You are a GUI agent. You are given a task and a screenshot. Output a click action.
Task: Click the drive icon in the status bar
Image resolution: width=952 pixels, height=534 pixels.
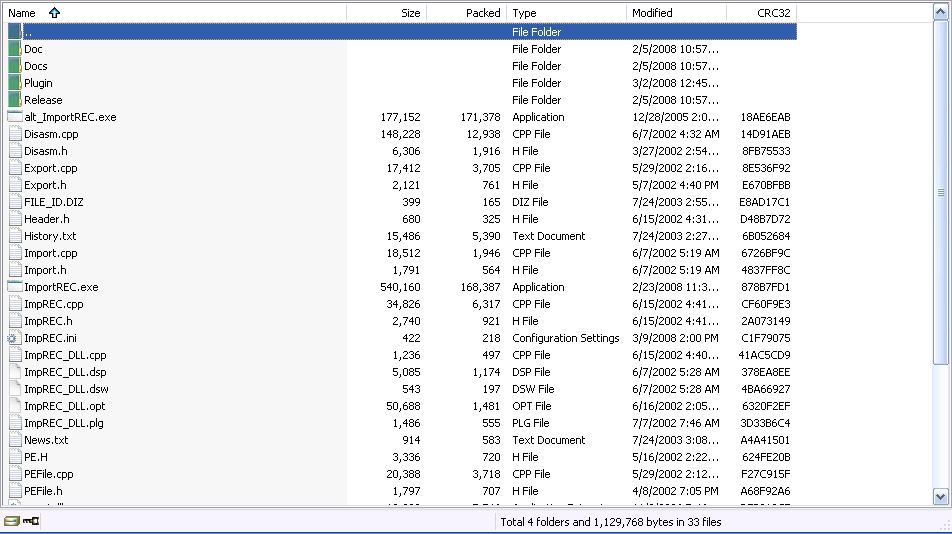pos(12,521)
